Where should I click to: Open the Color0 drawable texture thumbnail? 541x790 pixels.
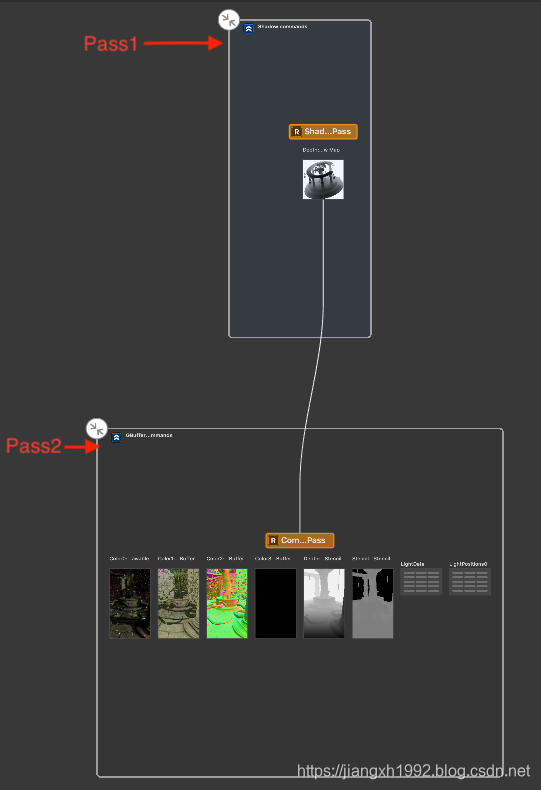(130, 603)
